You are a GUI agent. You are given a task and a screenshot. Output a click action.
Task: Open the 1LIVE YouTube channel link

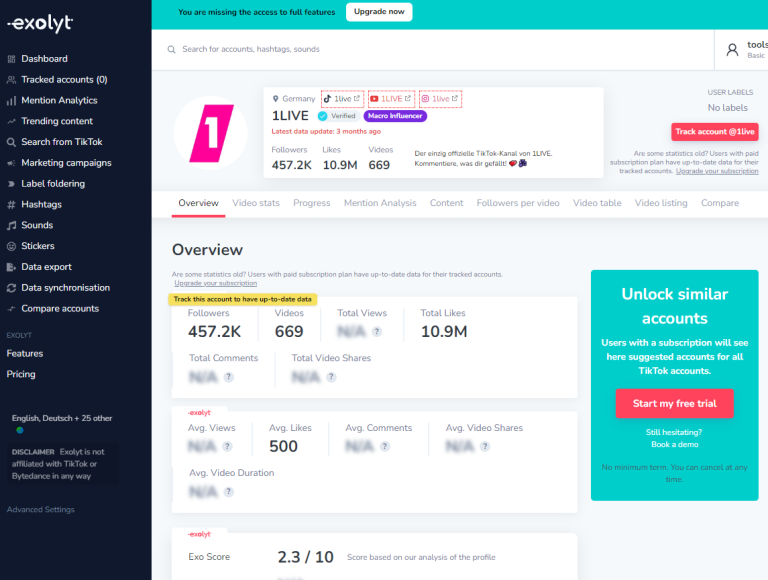click(391, 99)
